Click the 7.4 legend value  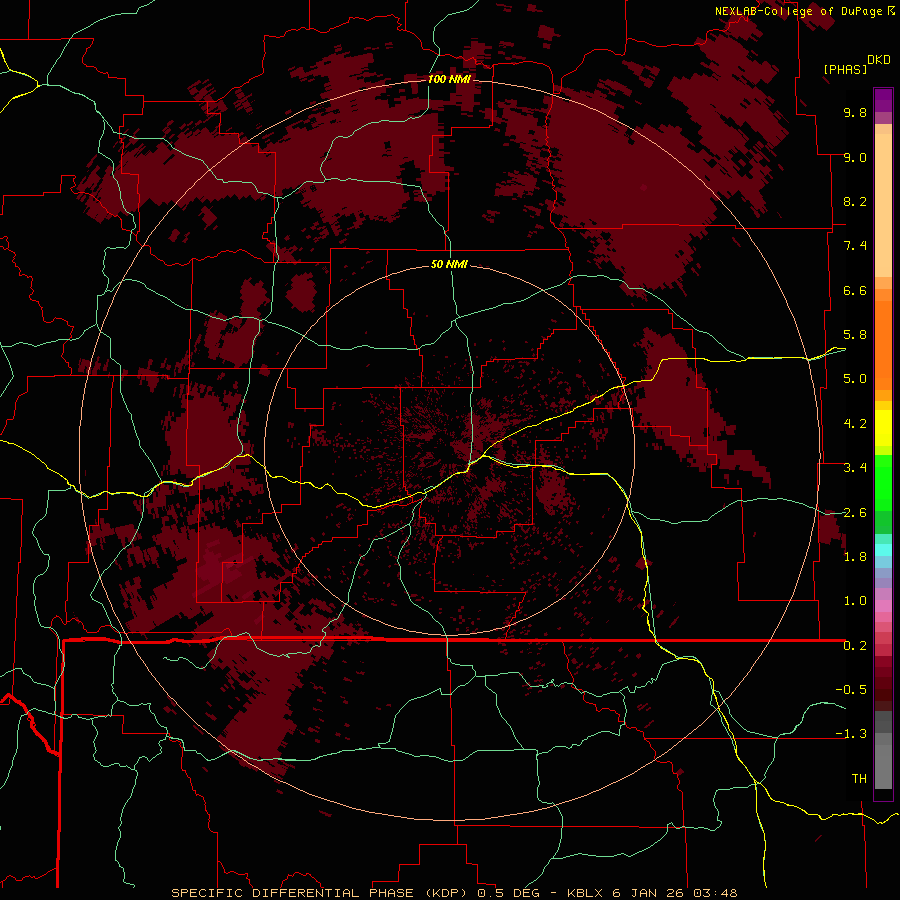[855, 246]
